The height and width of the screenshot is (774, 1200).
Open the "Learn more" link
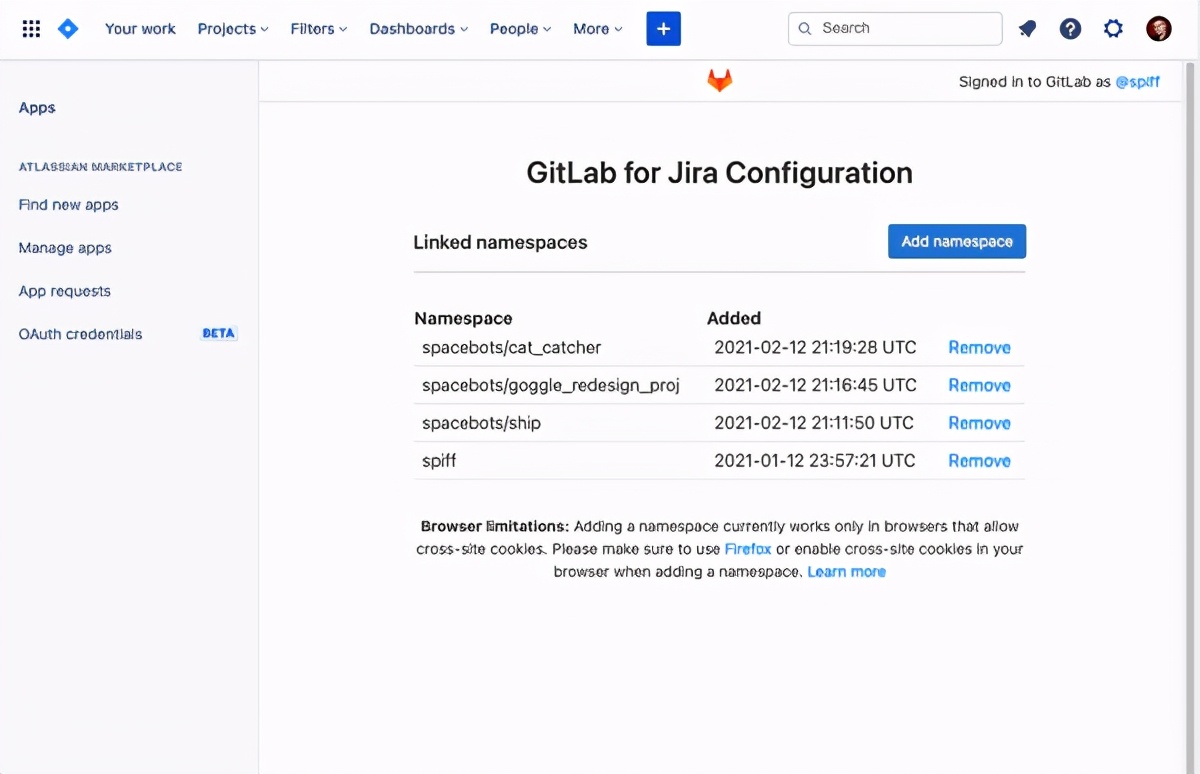846,571
